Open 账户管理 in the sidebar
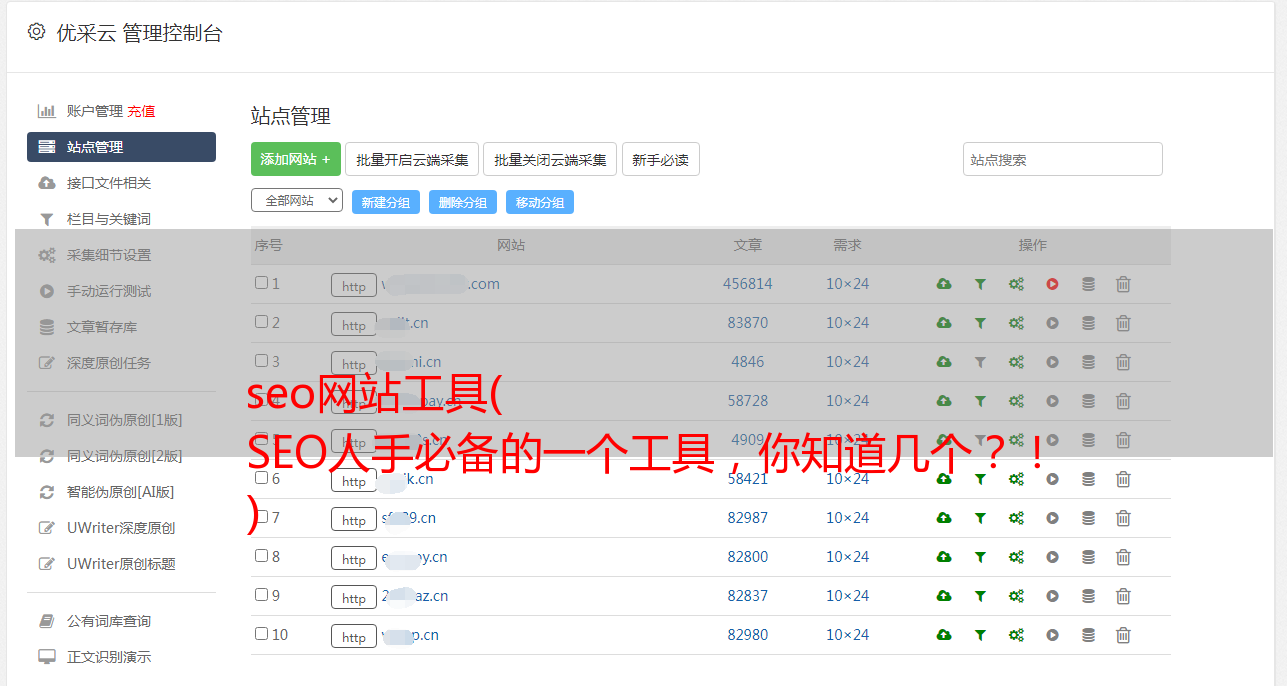The height and width of the screenshot is (686, 1287). [95, 111]
